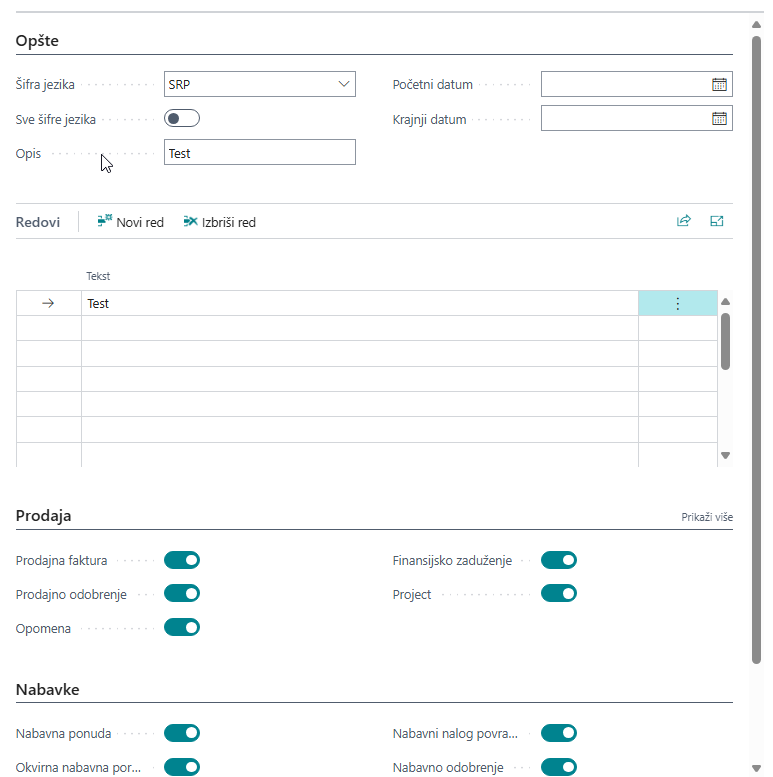Turn off the Finansijsko zaduženje toggle

tap(559, 561)
